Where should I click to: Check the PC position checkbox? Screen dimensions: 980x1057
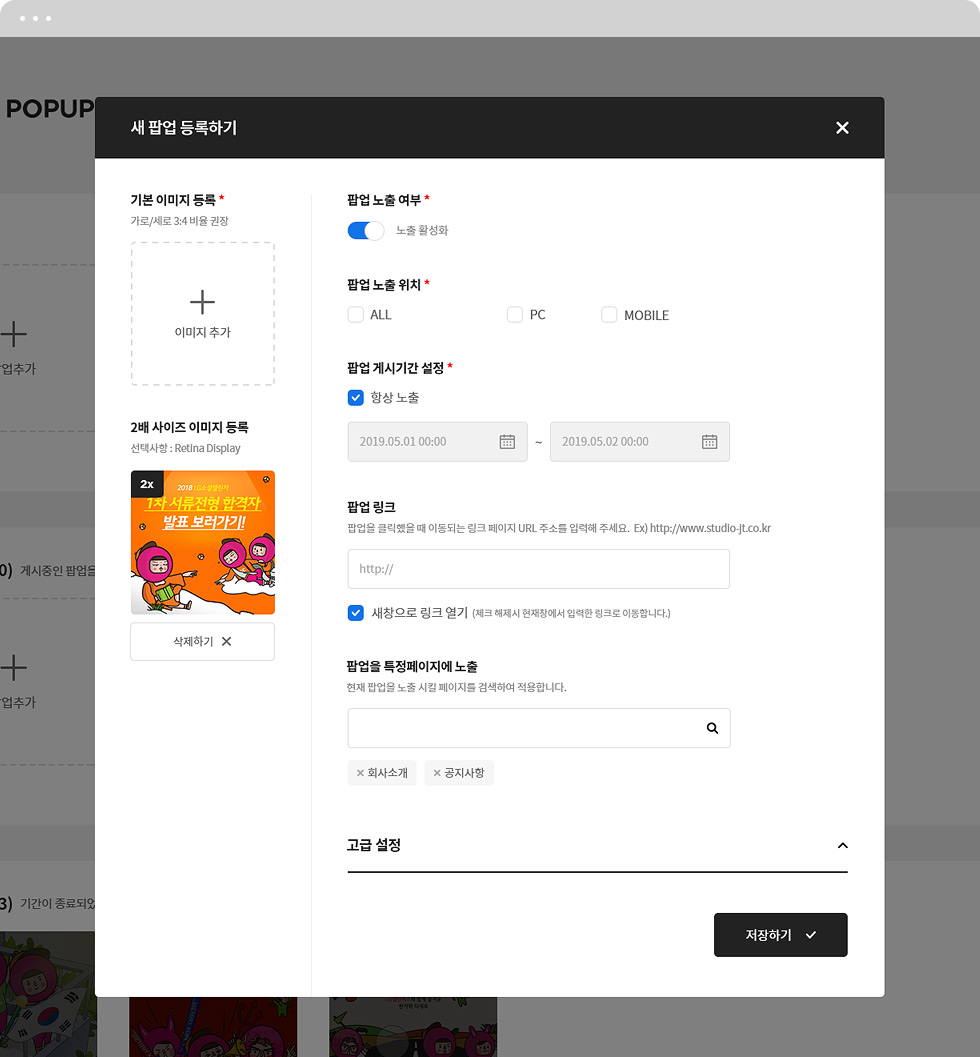tap(515, 315)
